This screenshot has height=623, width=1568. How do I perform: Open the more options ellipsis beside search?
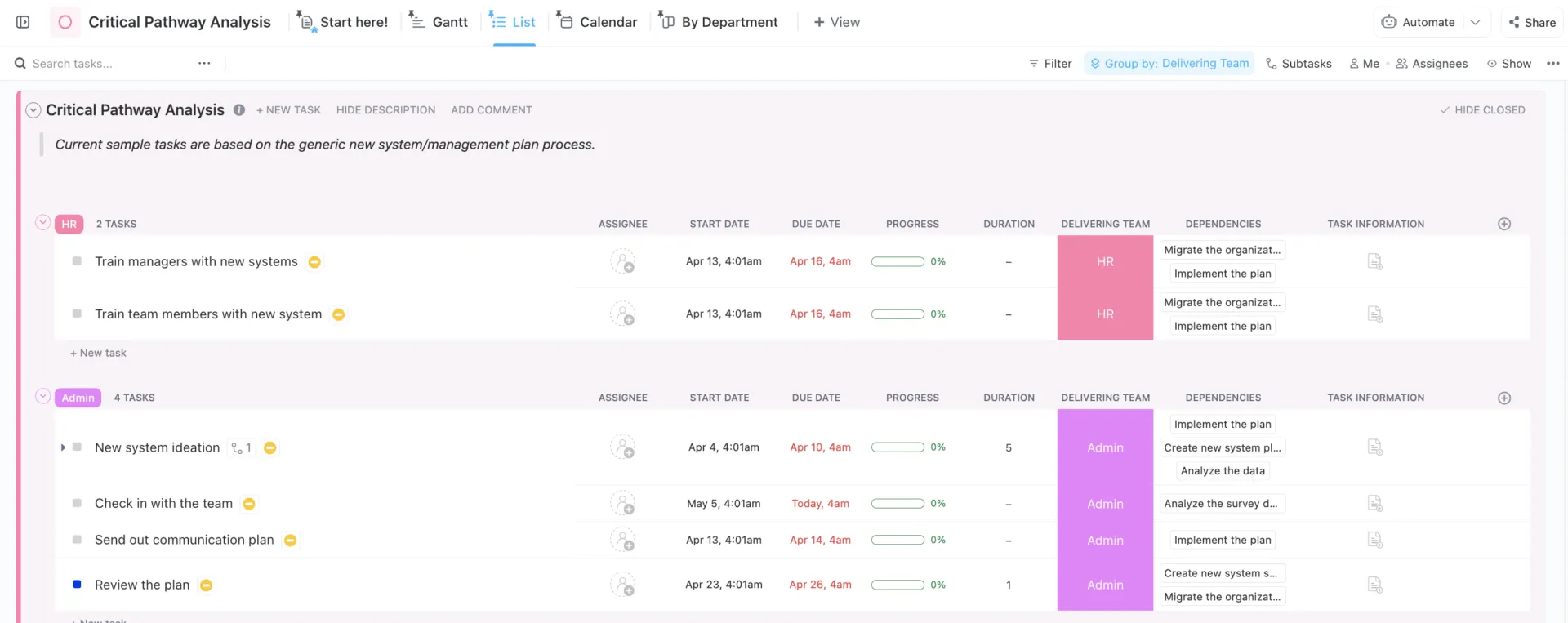pyautogui.click(x=204, y=63)
